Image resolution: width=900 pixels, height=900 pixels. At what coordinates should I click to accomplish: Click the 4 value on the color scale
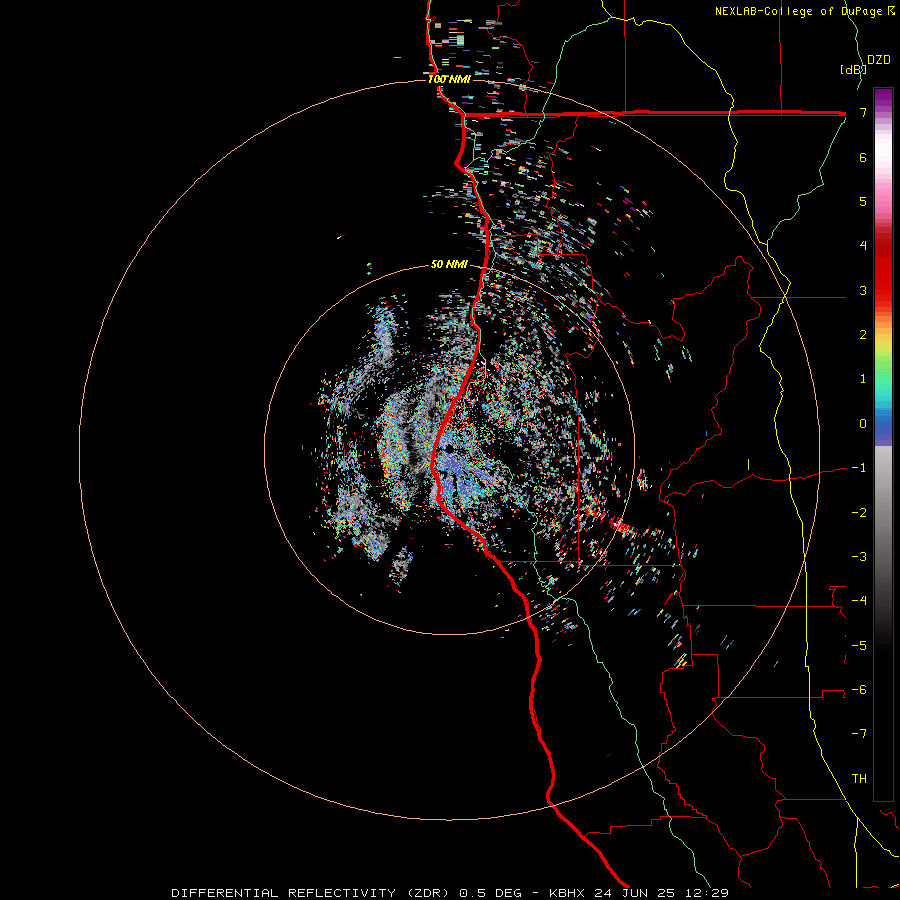(x=863, y=246)
